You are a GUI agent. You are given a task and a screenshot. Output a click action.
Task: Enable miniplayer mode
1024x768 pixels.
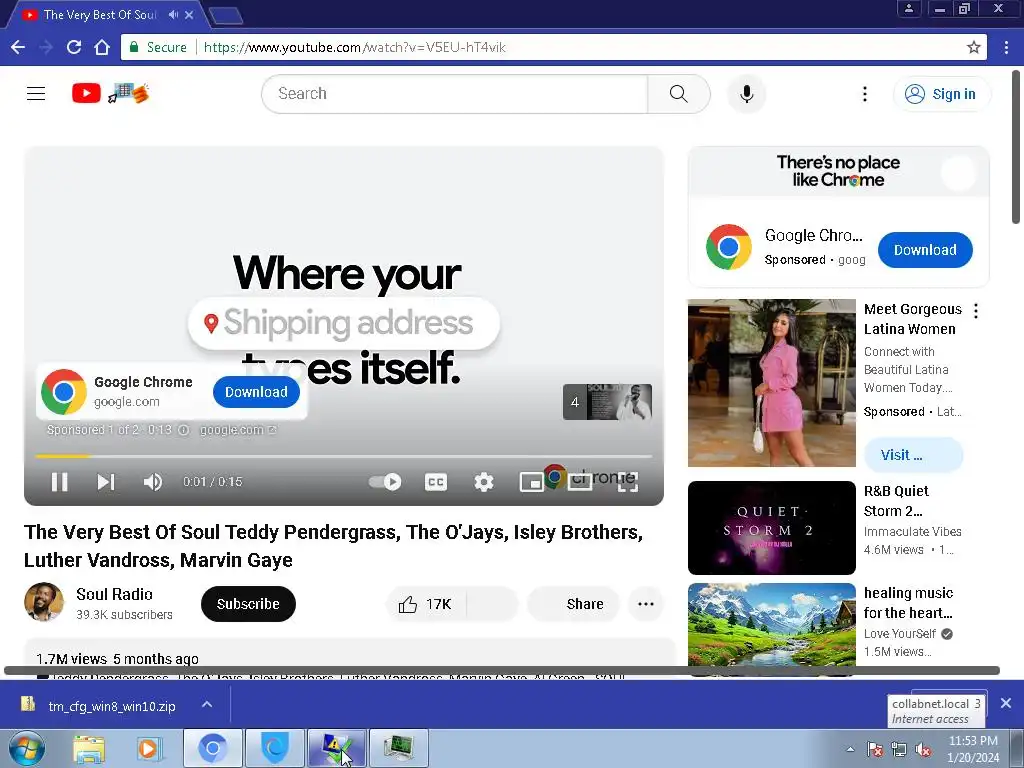coord(532,482)
